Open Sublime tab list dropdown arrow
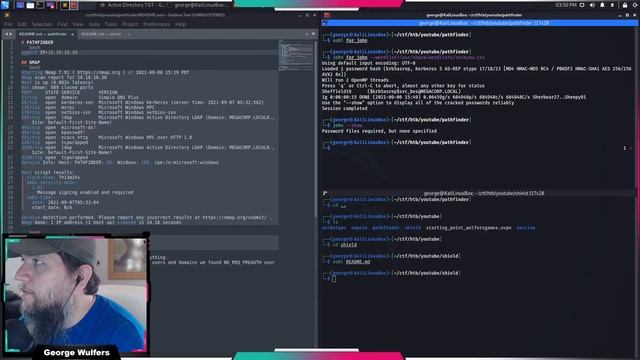 pyautogui.click(x=313, y=34)
